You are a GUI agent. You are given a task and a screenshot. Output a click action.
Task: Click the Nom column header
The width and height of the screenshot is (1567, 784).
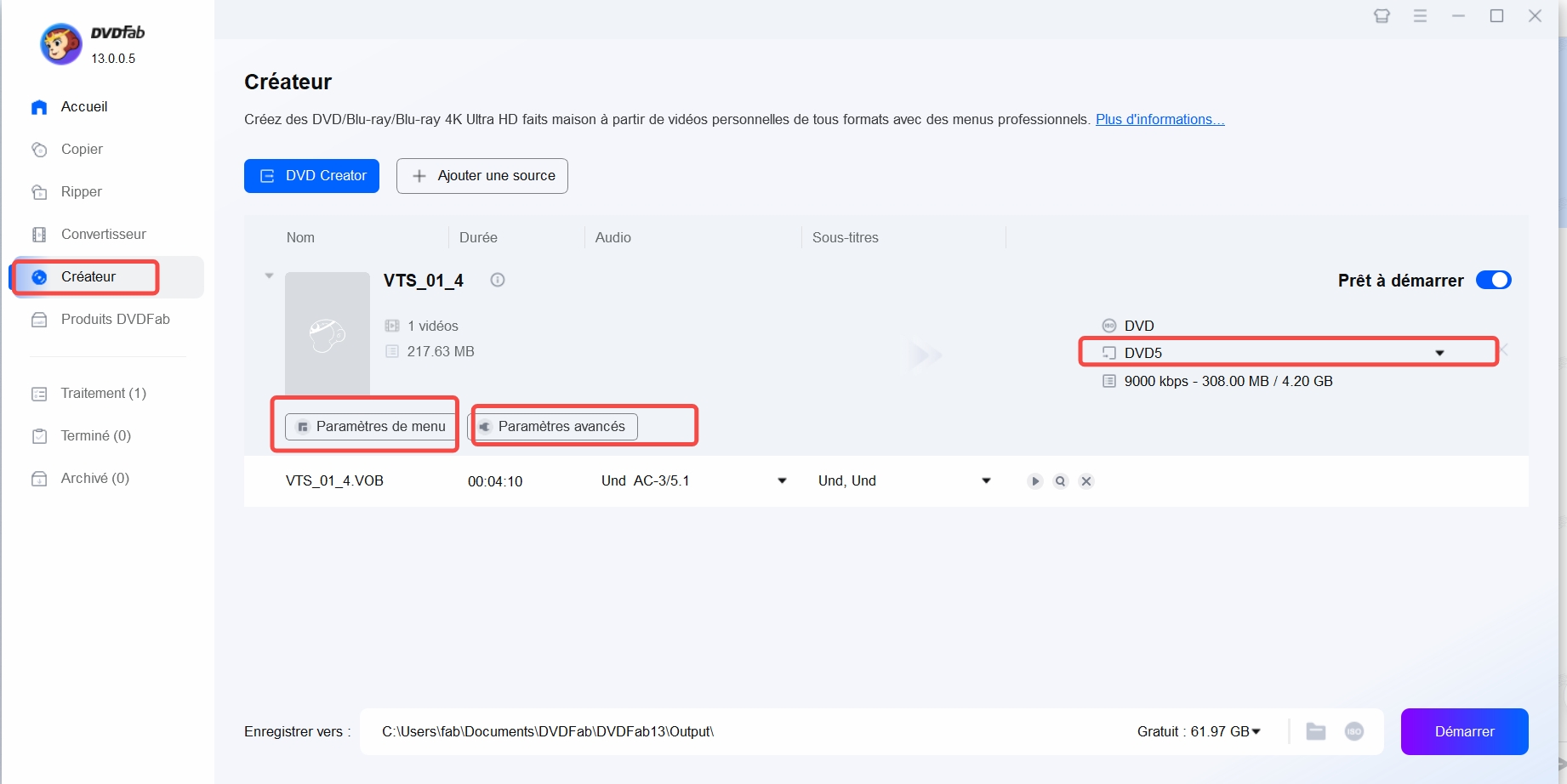(x=300, y=238)
